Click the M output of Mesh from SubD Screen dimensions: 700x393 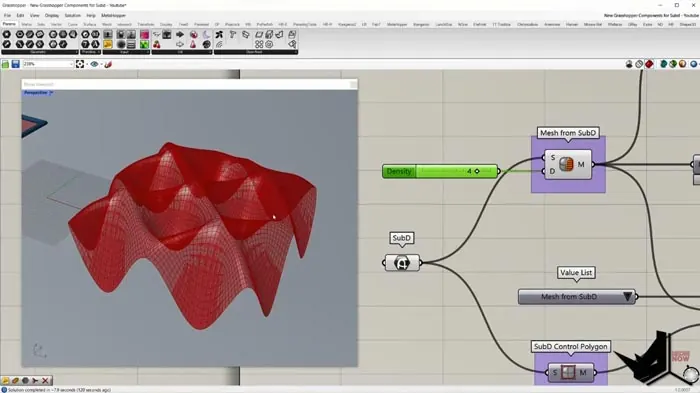pyautogui.click(x=581, y=164)
